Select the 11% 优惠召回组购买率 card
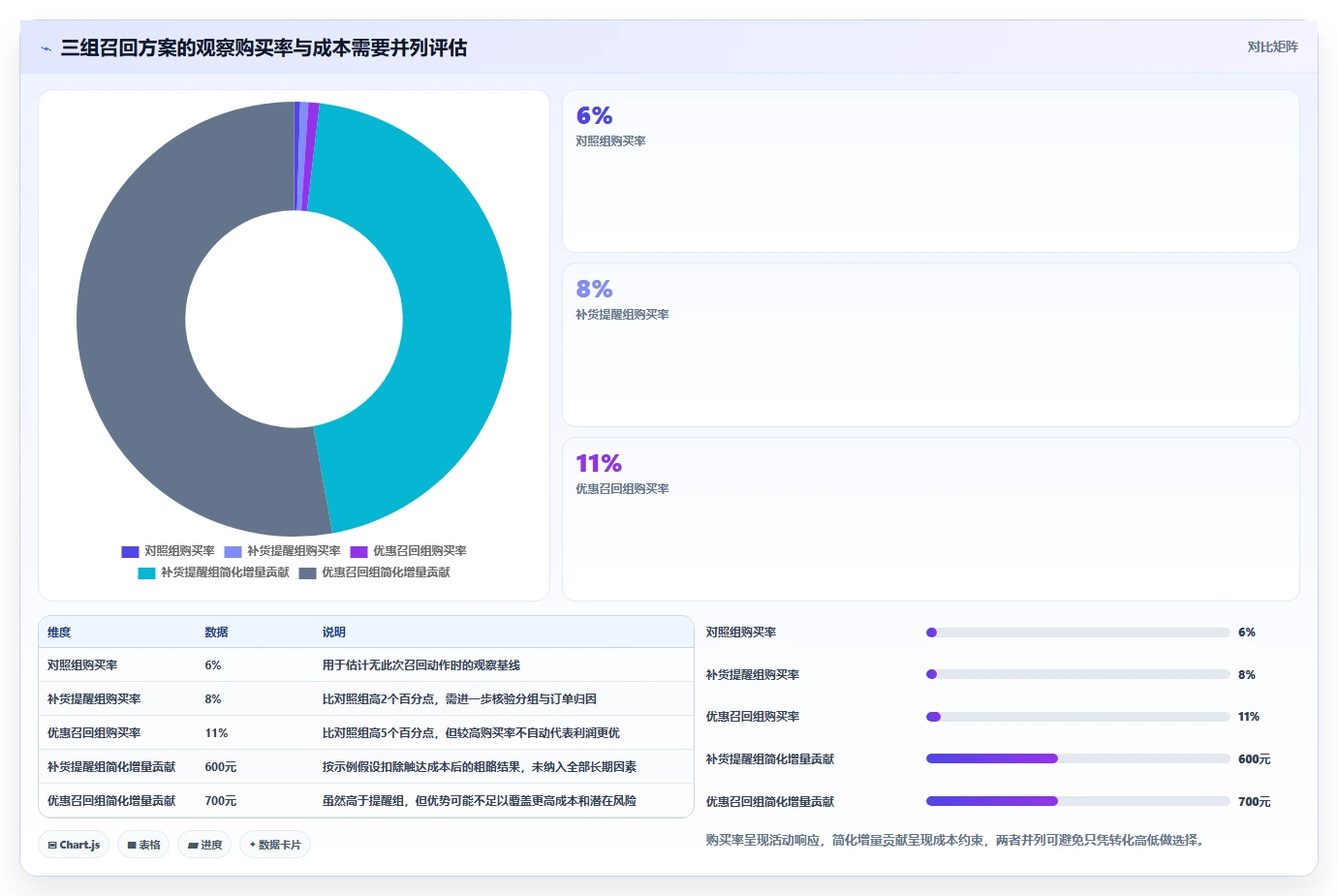 930,519
